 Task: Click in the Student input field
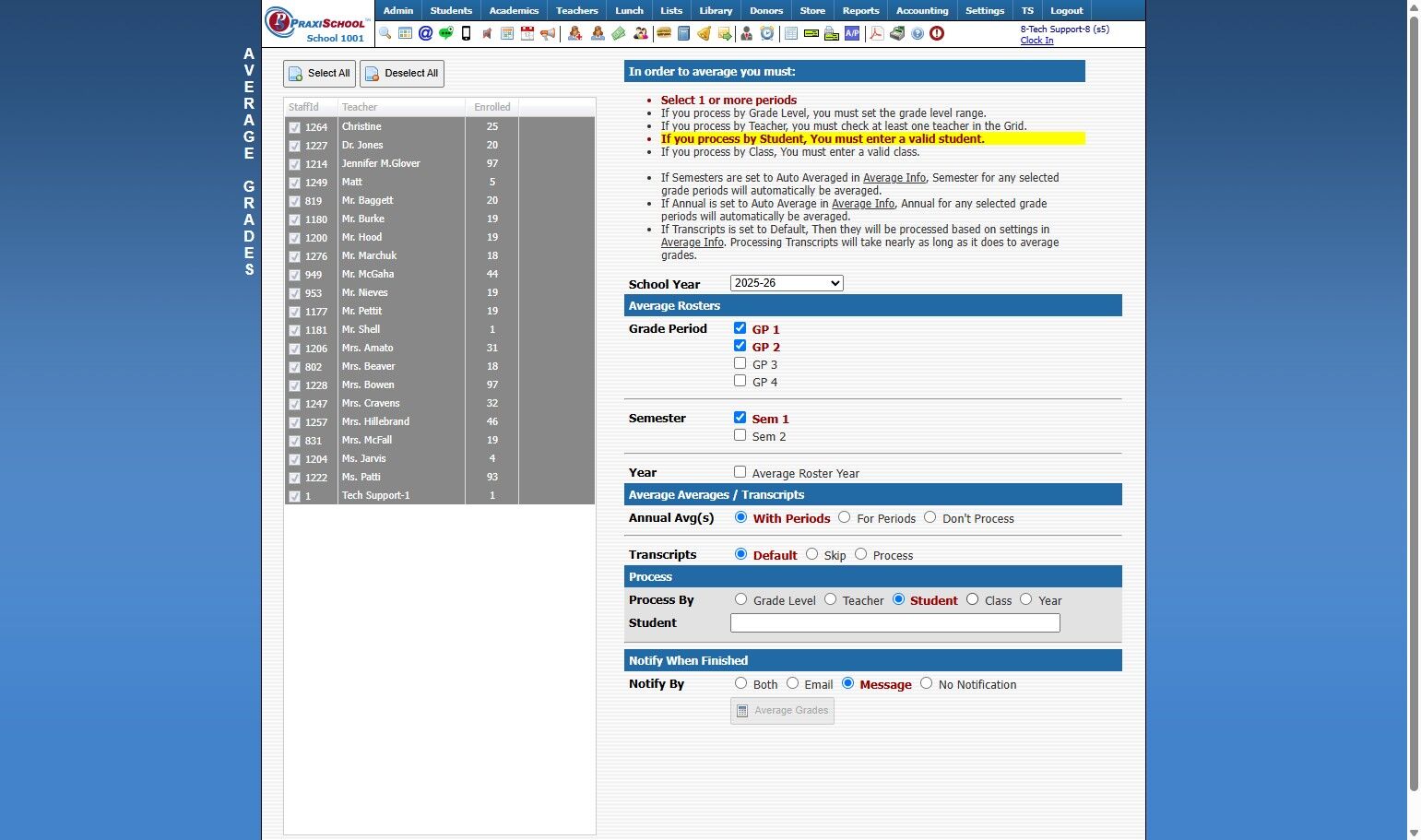coord(894,623)
